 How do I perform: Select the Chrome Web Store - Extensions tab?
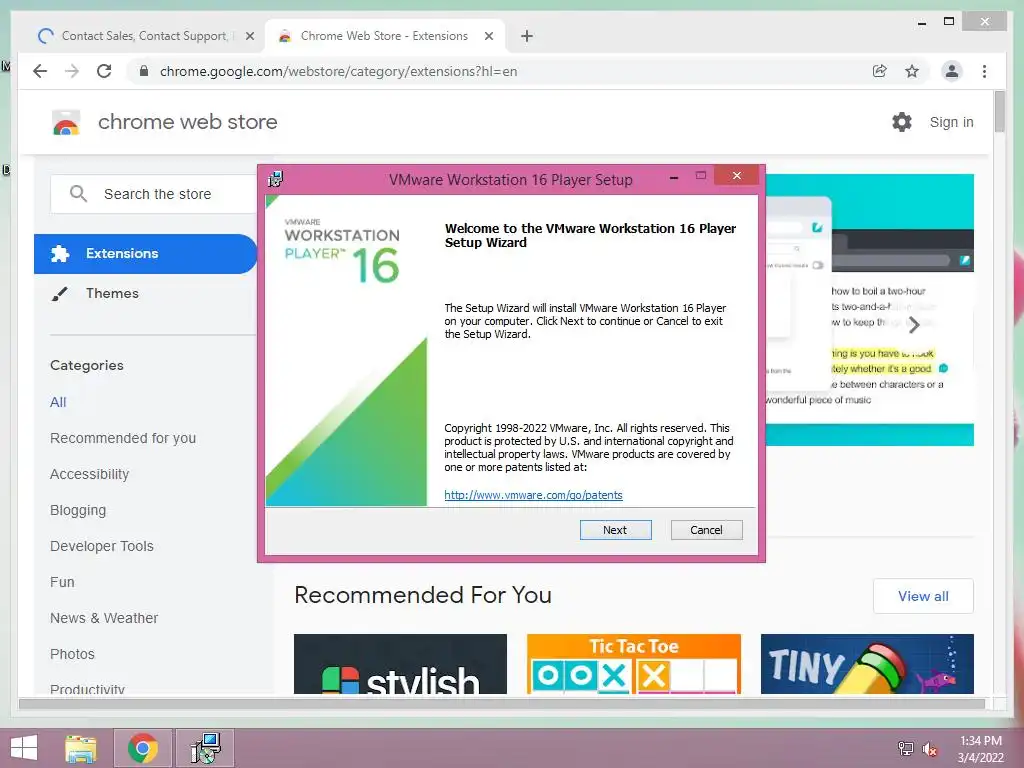click(384, 36)
